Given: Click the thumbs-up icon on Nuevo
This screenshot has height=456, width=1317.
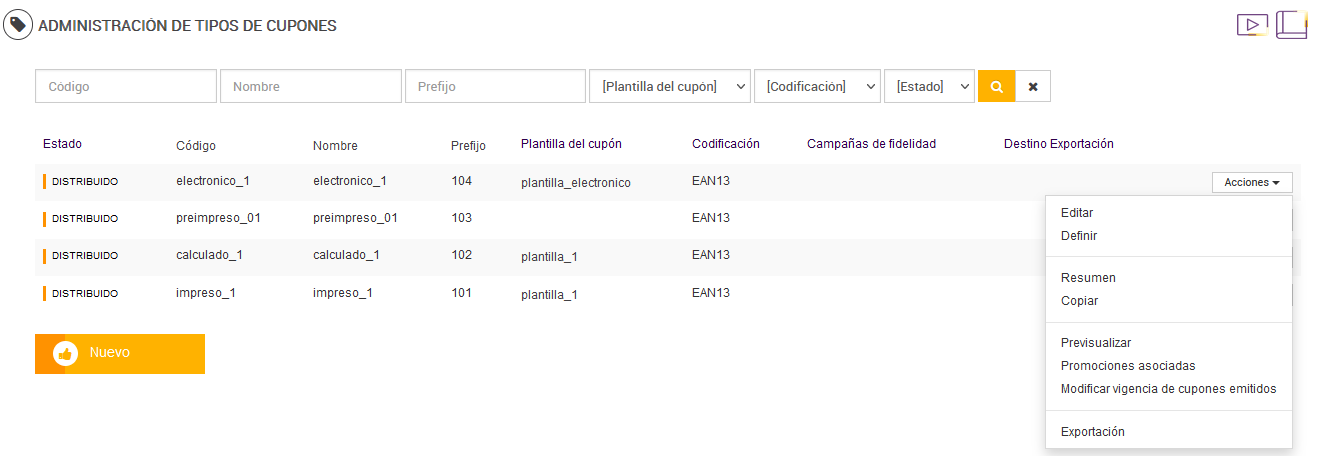Looking at the screenshot, I should pyautogui.click(x=66, y=353).
